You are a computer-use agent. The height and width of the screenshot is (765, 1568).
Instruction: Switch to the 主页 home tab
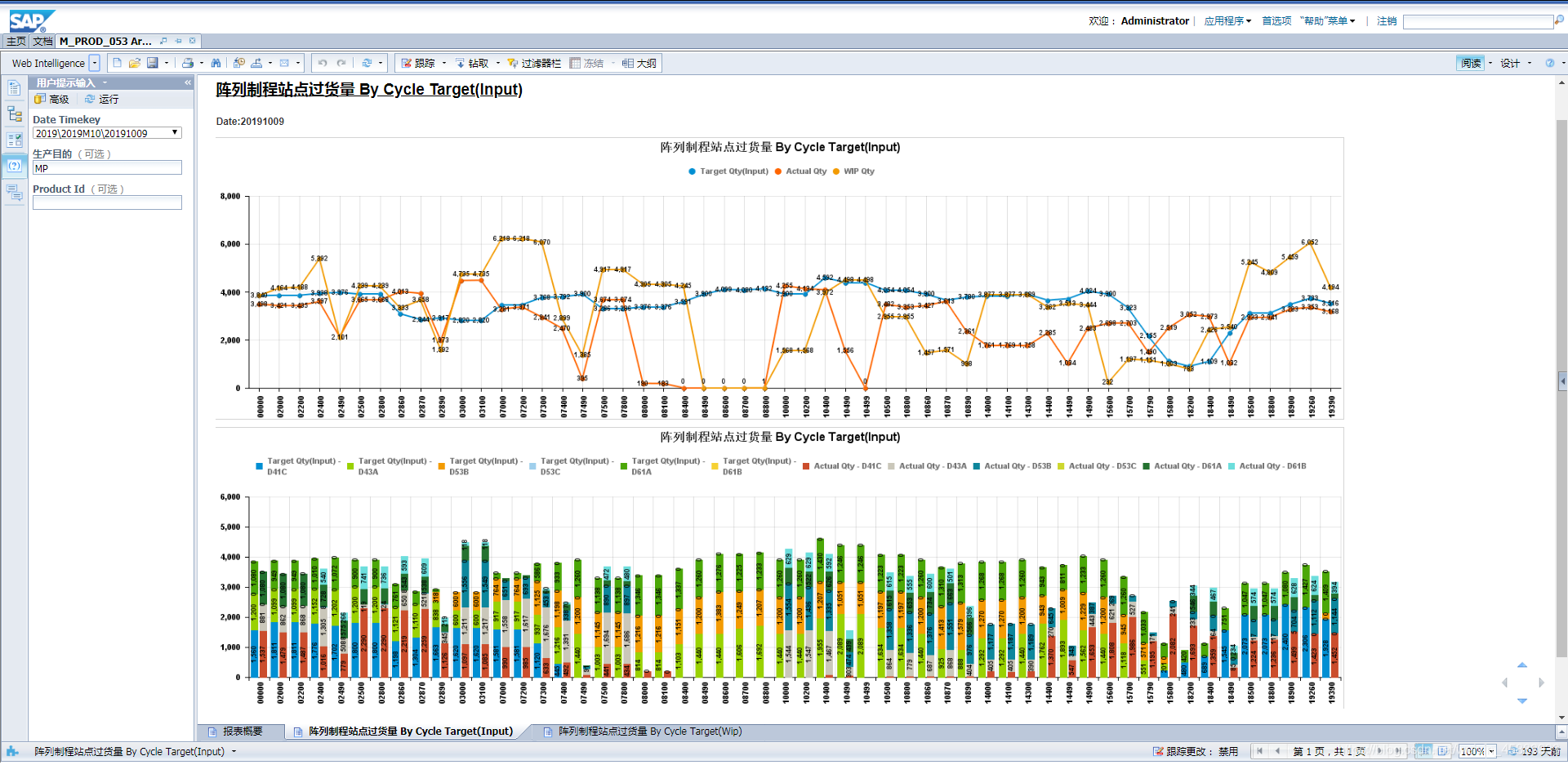tap(16, 41)
